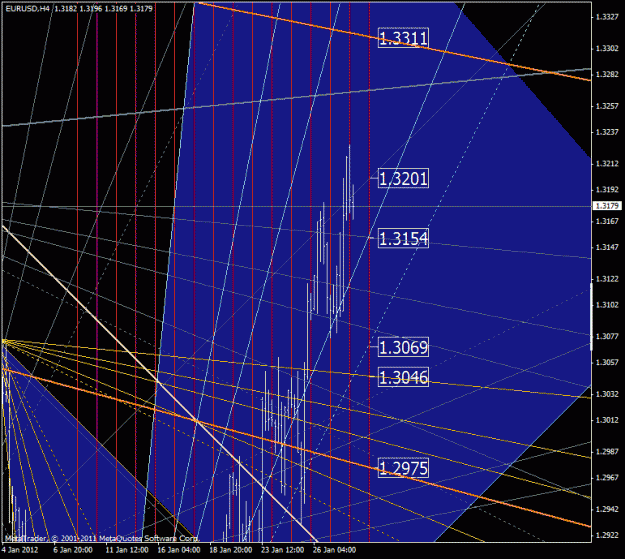Click the 1.3282 price scale value
The image size is (625, 559).
[x=607, y=75]
